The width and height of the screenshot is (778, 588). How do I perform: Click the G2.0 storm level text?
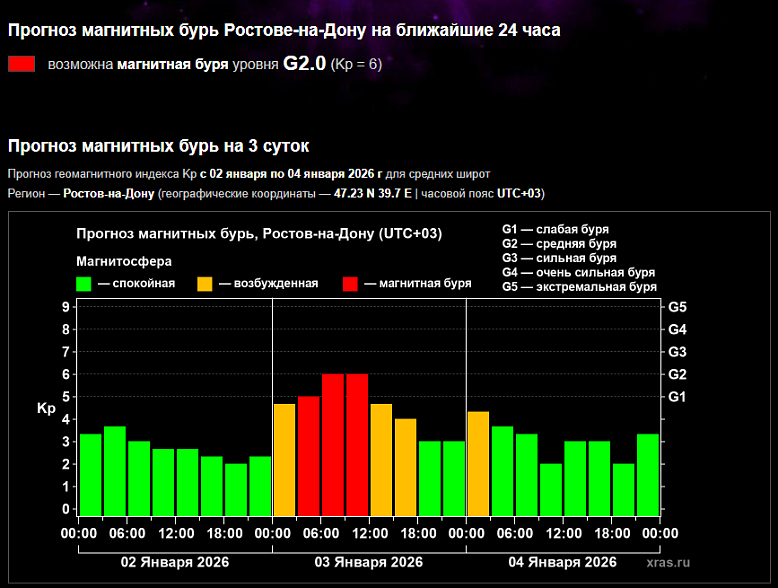[304, 64]
